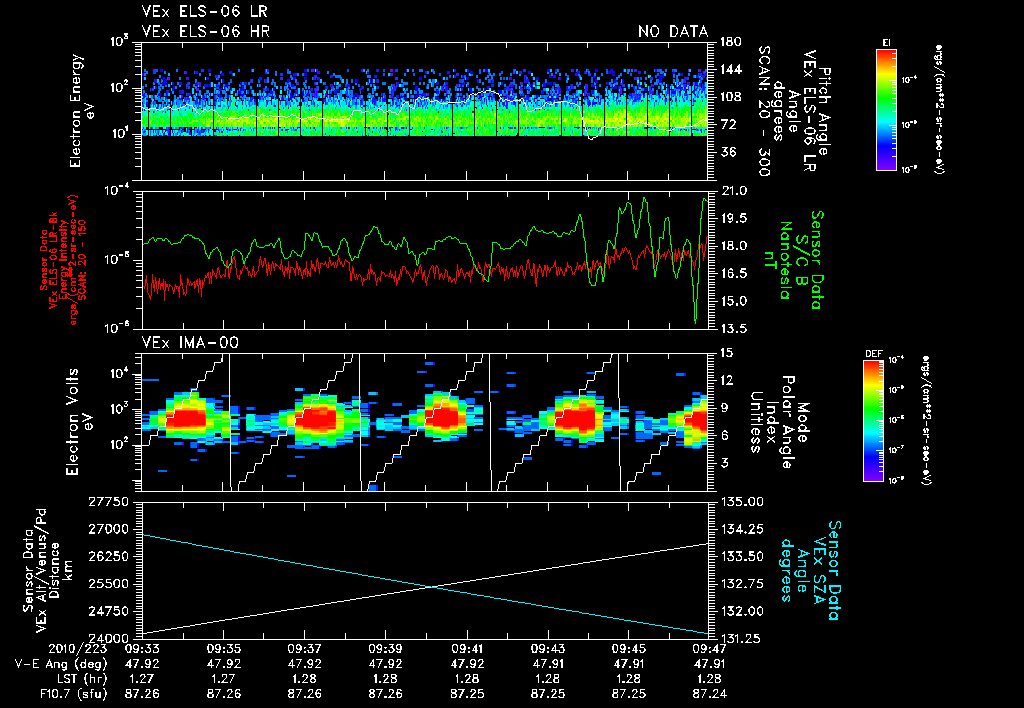Click the 26250 km tick value
The width and height of the screenshot is (1024, 708).
pos(109,556)
